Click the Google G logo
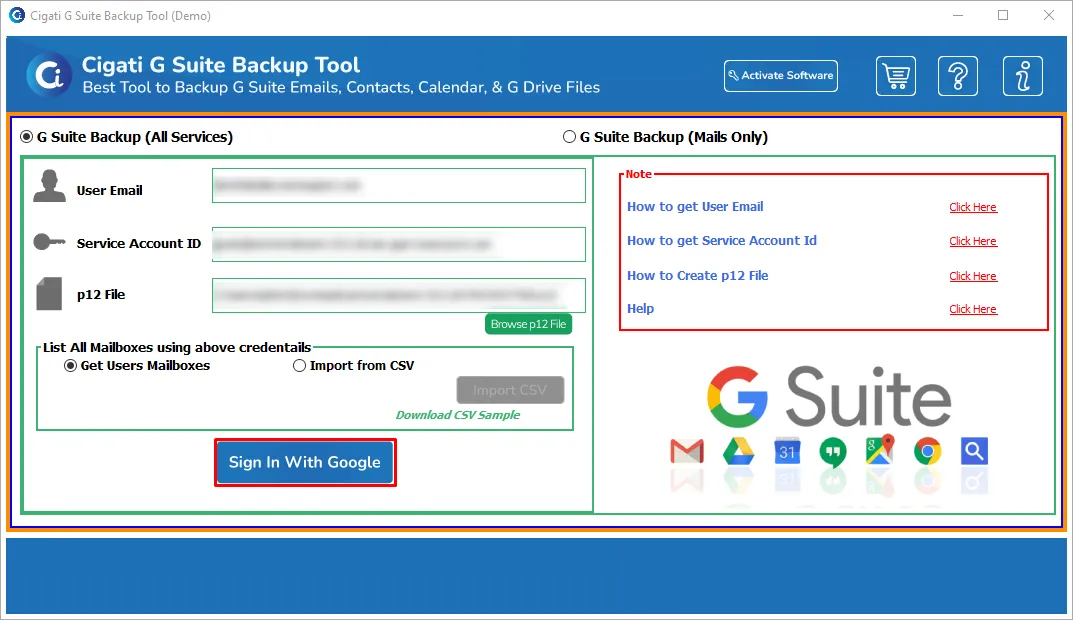The image size is (1073, 620). point(737,397)
